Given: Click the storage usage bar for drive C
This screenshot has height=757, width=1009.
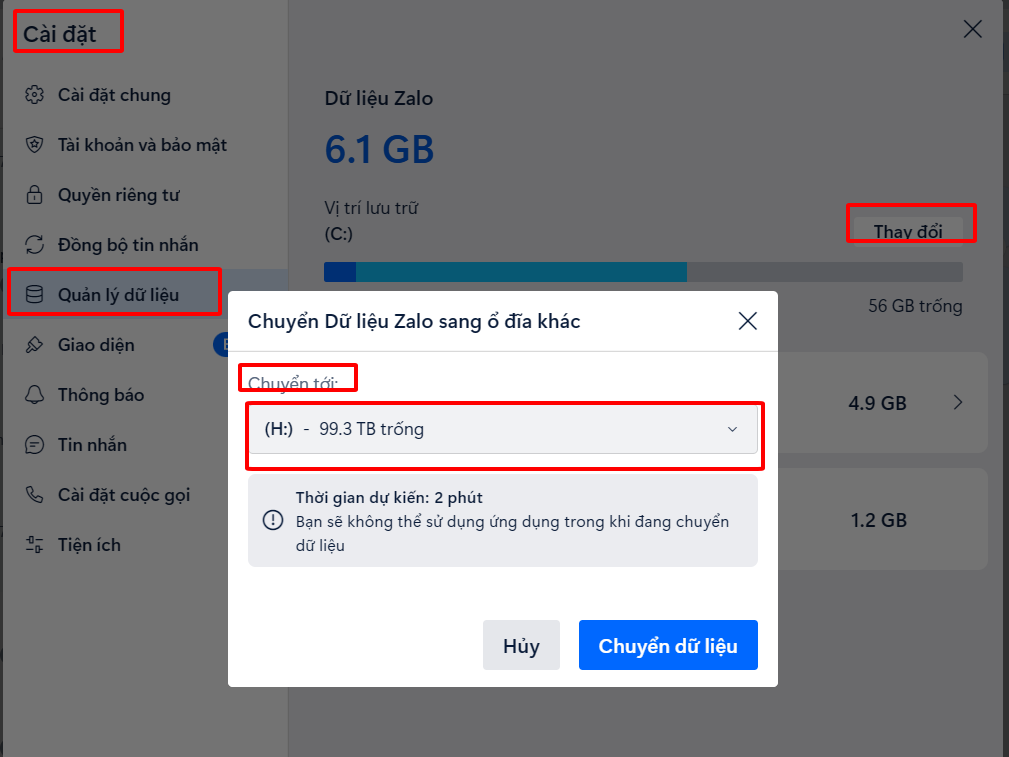Looking at the screenshot, I should (642, 272).
